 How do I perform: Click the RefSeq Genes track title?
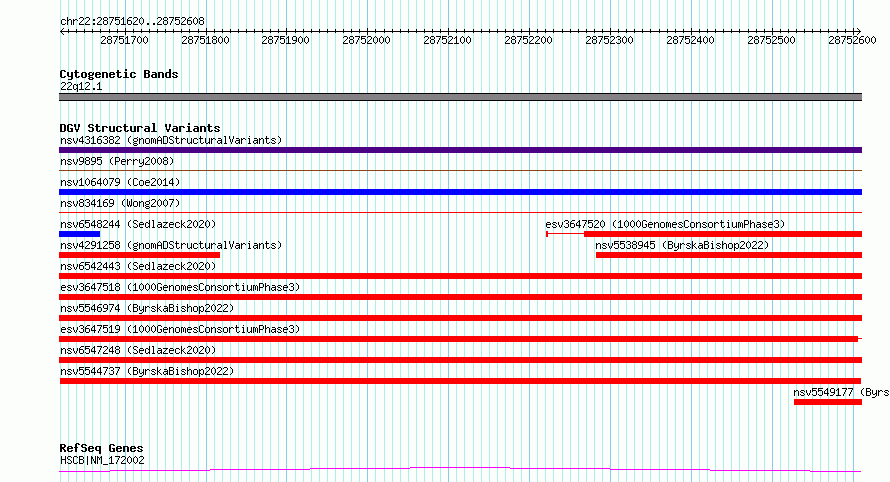(x=101, y=448)
